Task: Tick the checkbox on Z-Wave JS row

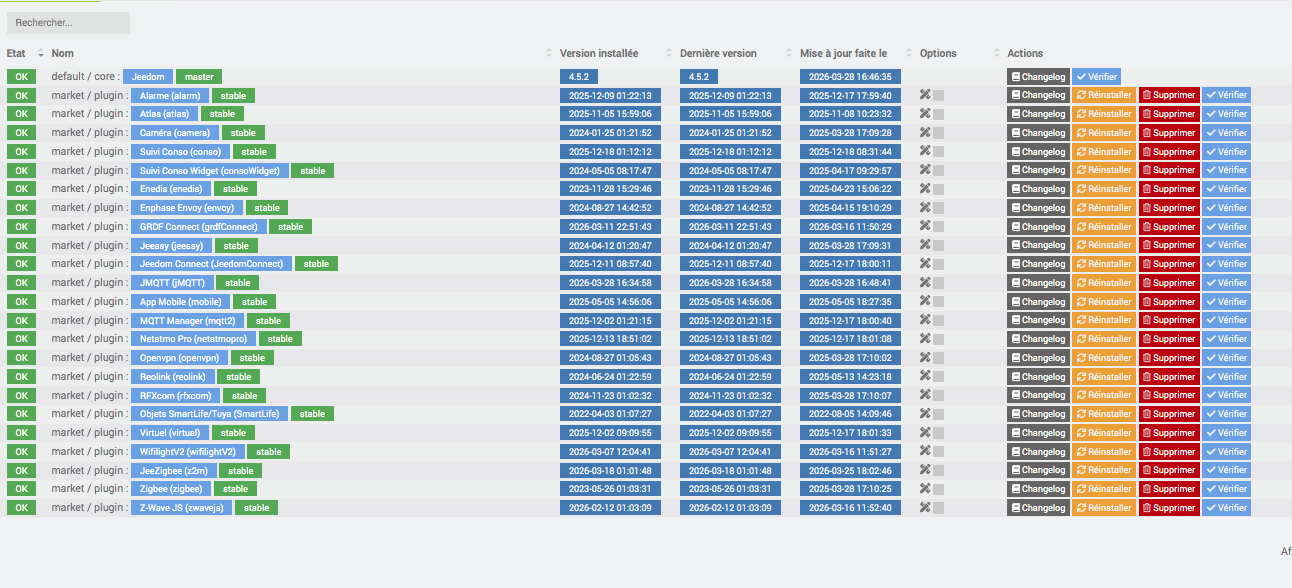Action: pos(939,508)
